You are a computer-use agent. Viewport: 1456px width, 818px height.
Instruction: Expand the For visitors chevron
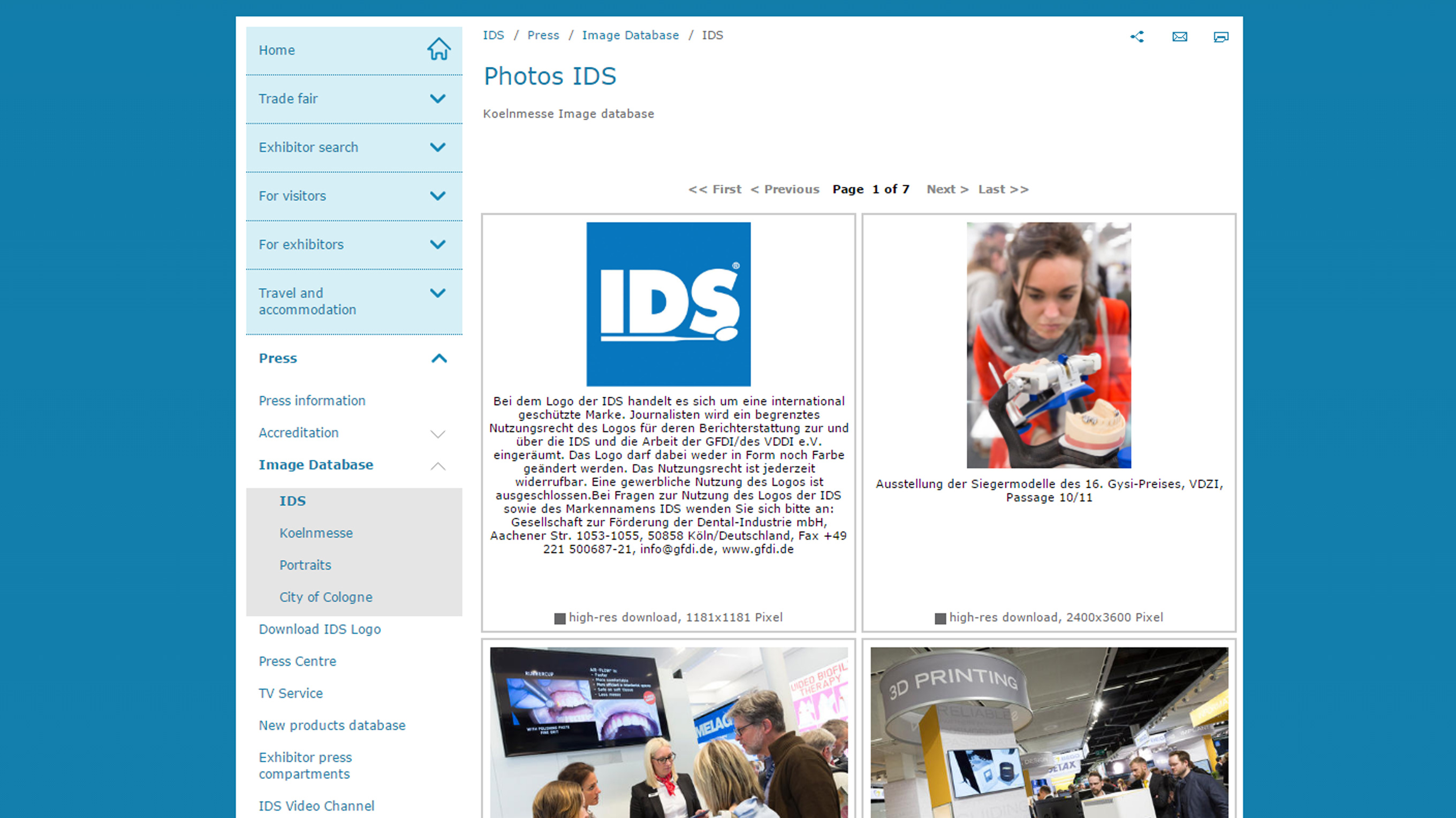click(438, 195)
